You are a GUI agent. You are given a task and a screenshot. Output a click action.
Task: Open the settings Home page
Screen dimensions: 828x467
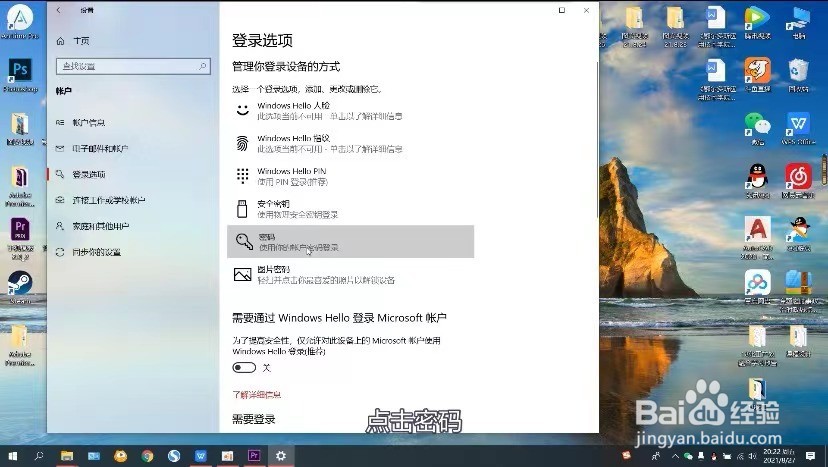pos(73,41)
